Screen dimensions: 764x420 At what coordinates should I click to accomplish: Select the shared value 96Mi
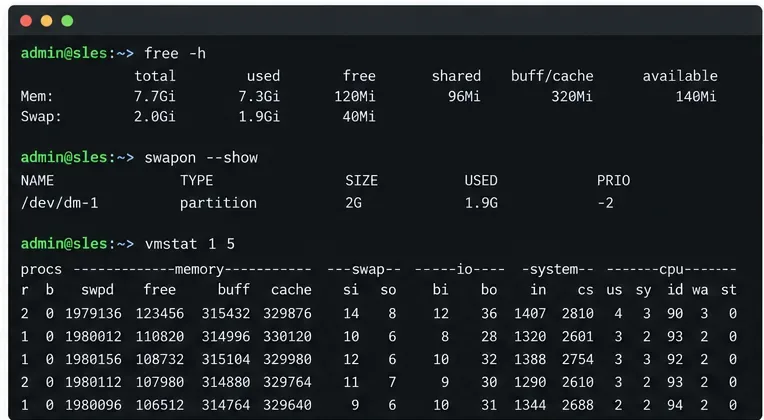(464, 96)
